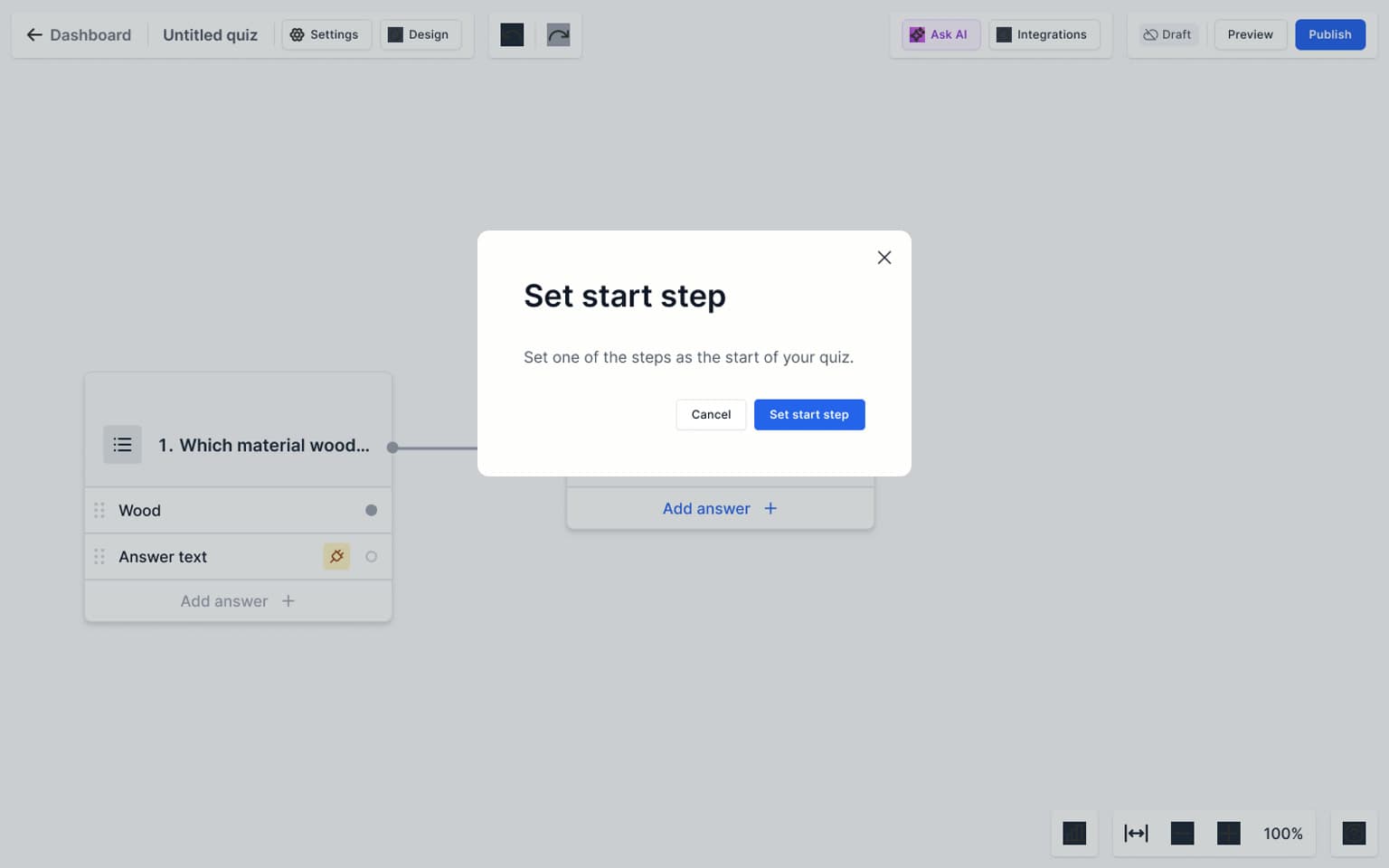This screenshot has width=1389, height=868.
Task: Add answer to question 1 card
Action: coord(238,601)
